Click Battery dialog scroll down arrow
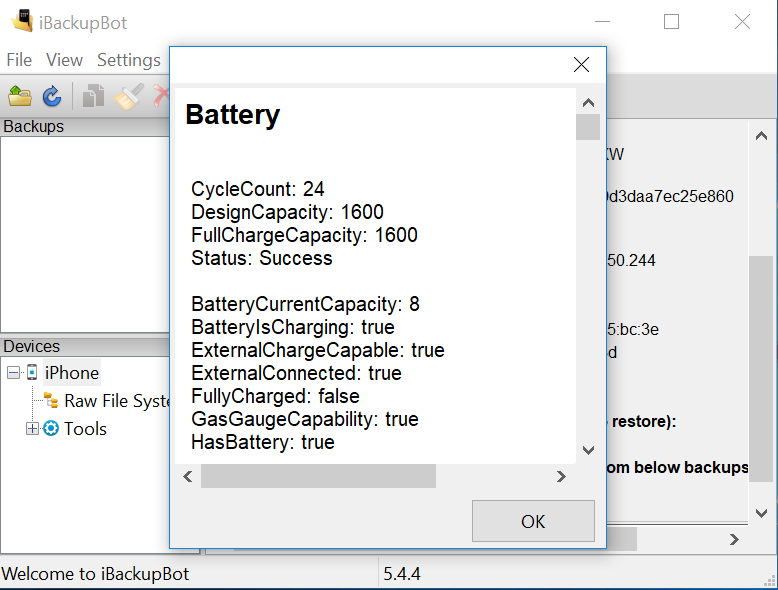The width and height of the screenshot is (778, 590). pyautogui.click(x=588, y=450)
